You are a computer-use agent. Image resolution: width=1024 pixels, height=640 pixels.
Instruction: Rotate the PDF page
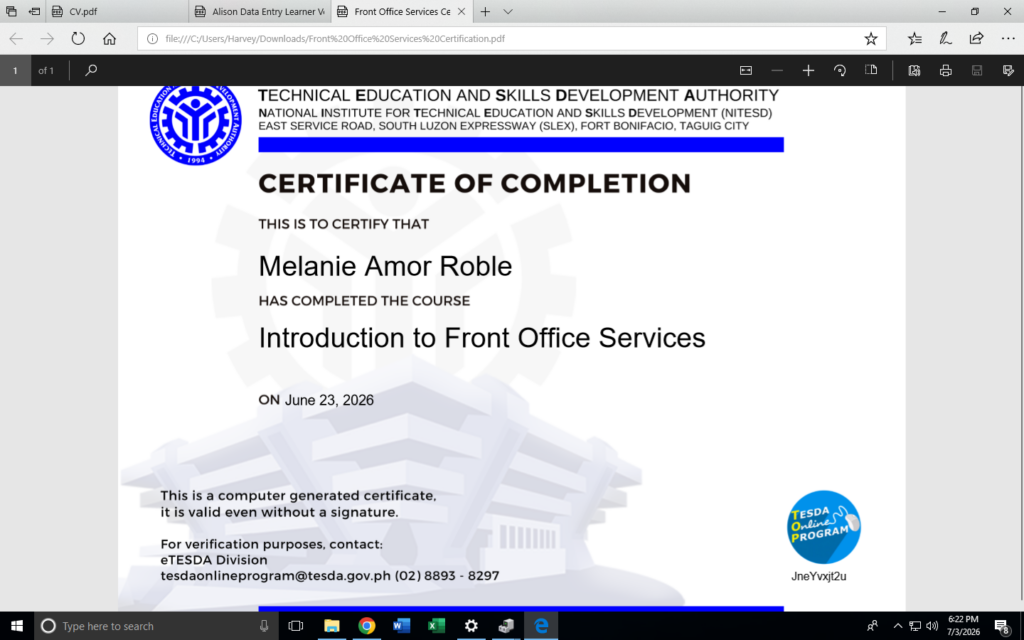pos(840,70)
